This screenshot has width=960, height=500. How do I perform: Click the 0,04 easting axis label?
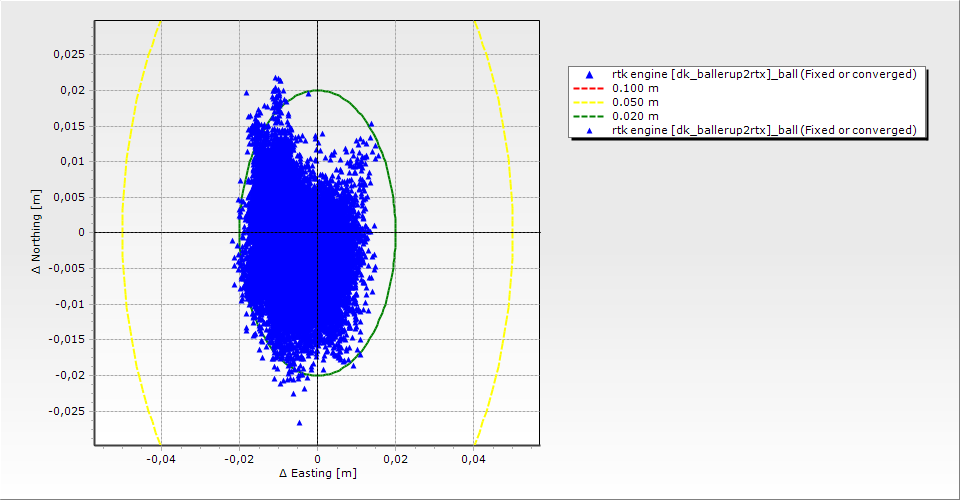tap(473, 458)
